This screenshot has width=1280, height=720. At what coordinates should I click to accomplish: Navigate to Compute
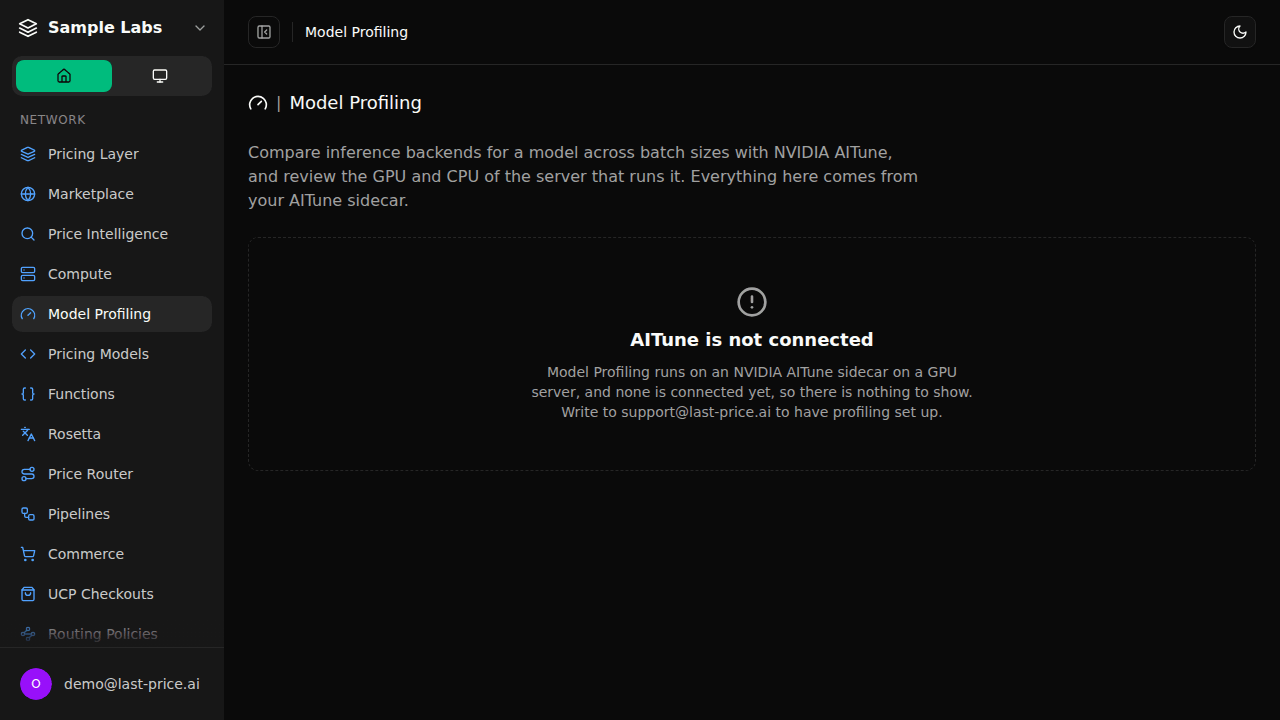tap(112, 274)
